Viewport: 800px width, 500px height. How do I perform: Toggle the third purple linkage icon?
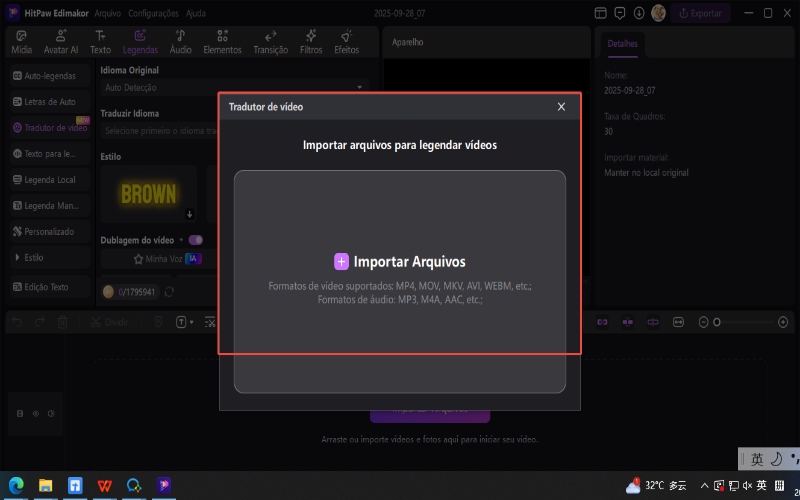653,322
